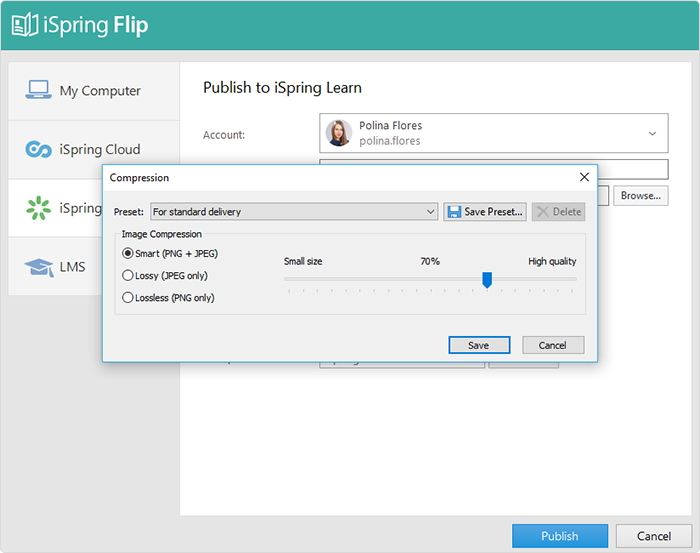The height and width of the screenshot is (553, 700).
Task: Open the Preset dropdown list
Action: 431,212
